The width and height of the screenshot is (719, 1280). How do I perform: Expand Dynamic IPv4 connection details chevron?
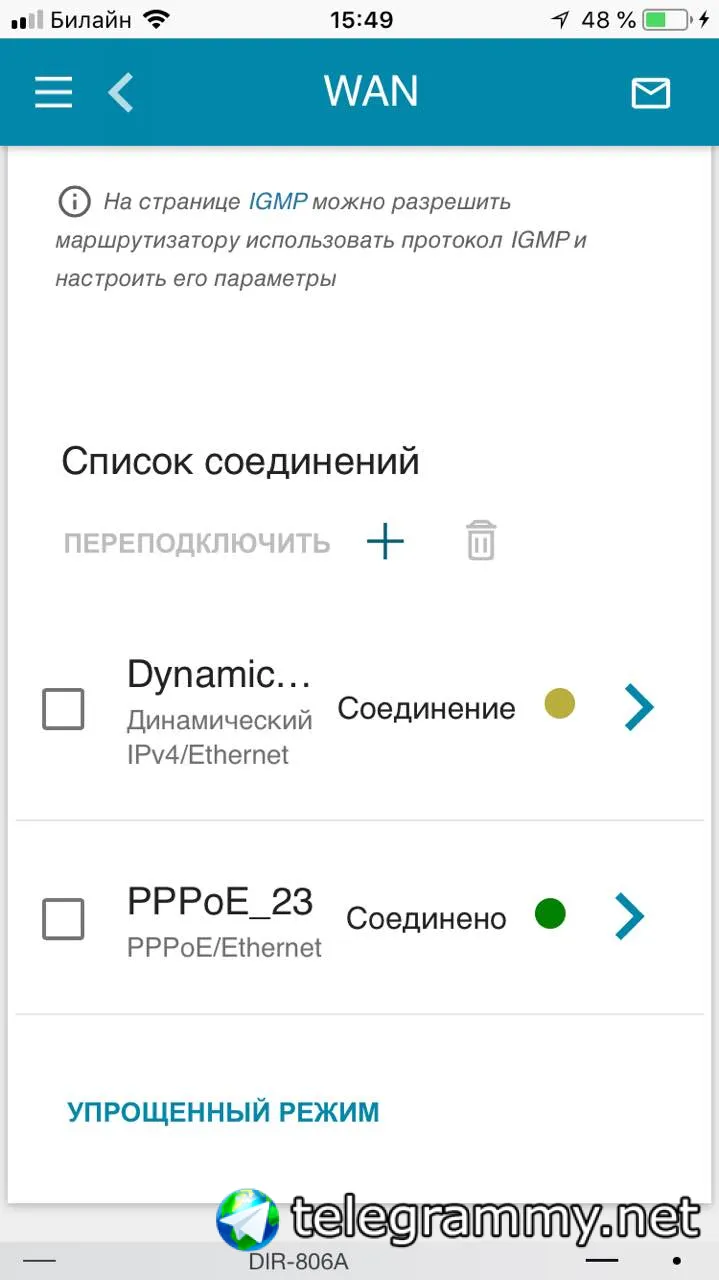[x=638, y=707]
